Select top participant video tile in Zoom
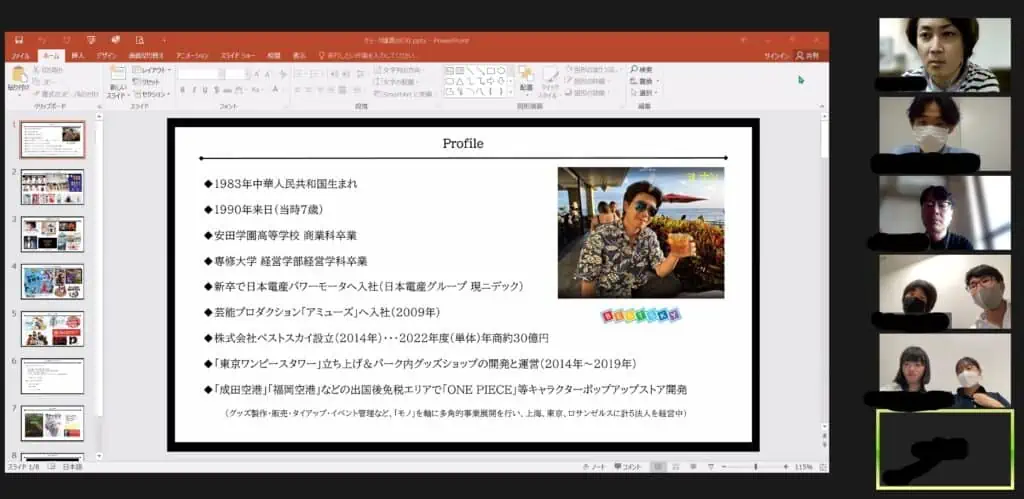The image size is (1024, 499). pyautogui.click(x=944, y=55)
